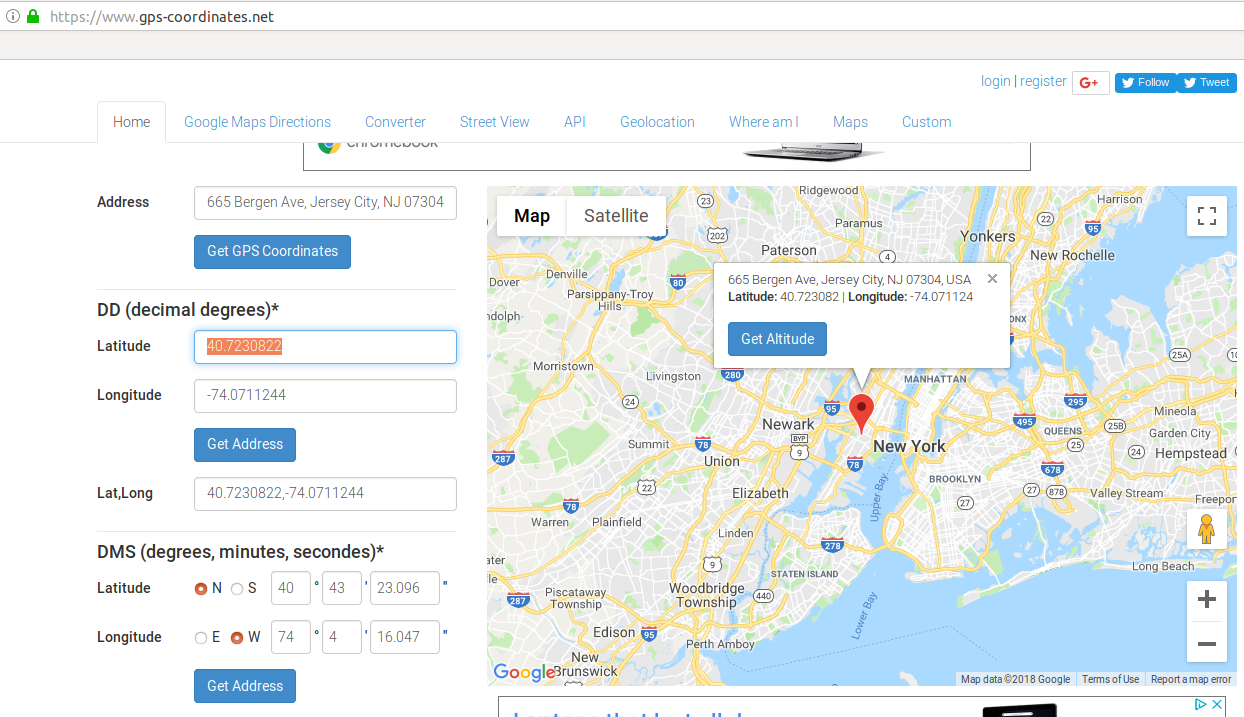Image resolution: width=1244 pixels, height=717 pixels.
Task: Click the Twitter Tweet button
Action: 1206,83
